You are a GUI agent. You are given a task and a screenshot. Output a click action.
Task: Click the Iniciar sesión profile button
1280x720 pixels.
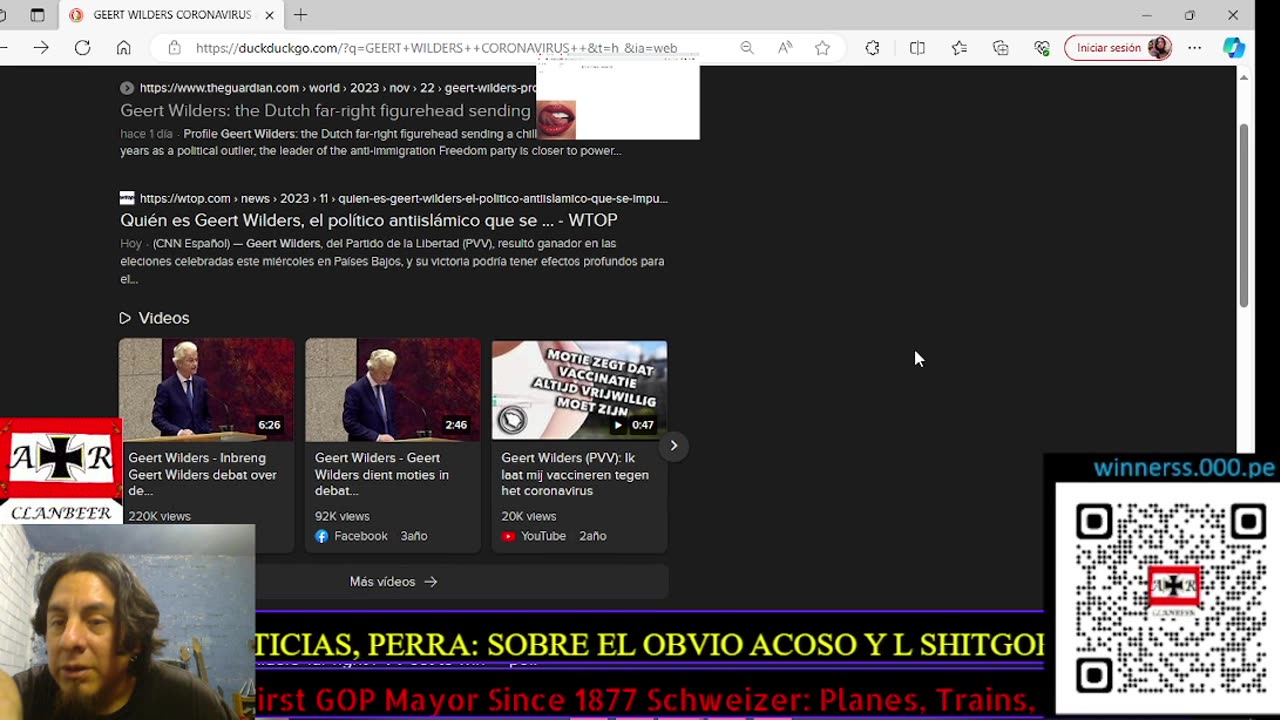pos(1118,48)
